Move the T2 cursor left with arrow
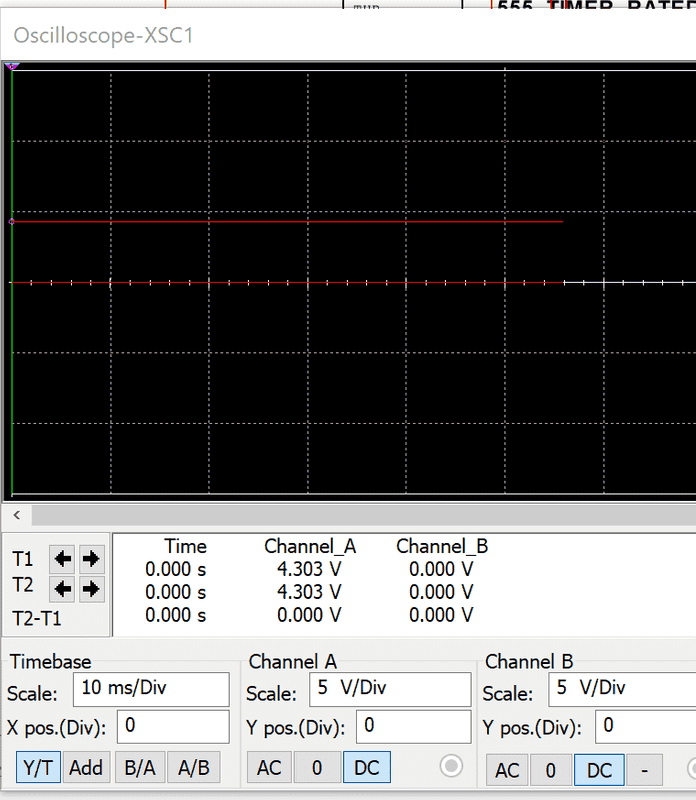Viewport: 696px width, 800px height. pyautogui.click(x=63, y=588)
